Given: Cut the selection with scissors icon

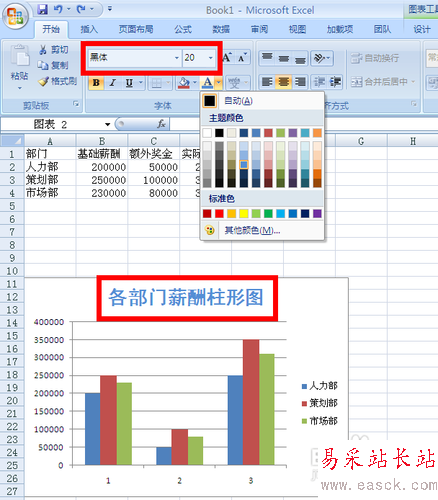Looking at the screenshot, I should click(54, 50).
